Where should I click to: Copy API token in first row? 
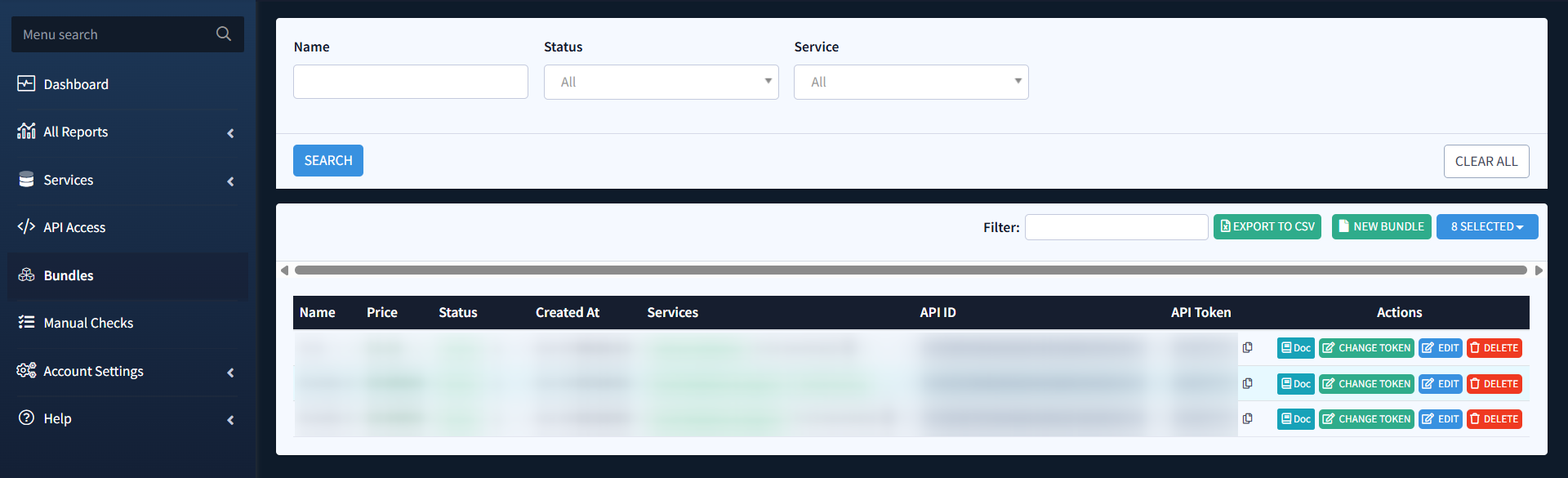click(1247, 348)
